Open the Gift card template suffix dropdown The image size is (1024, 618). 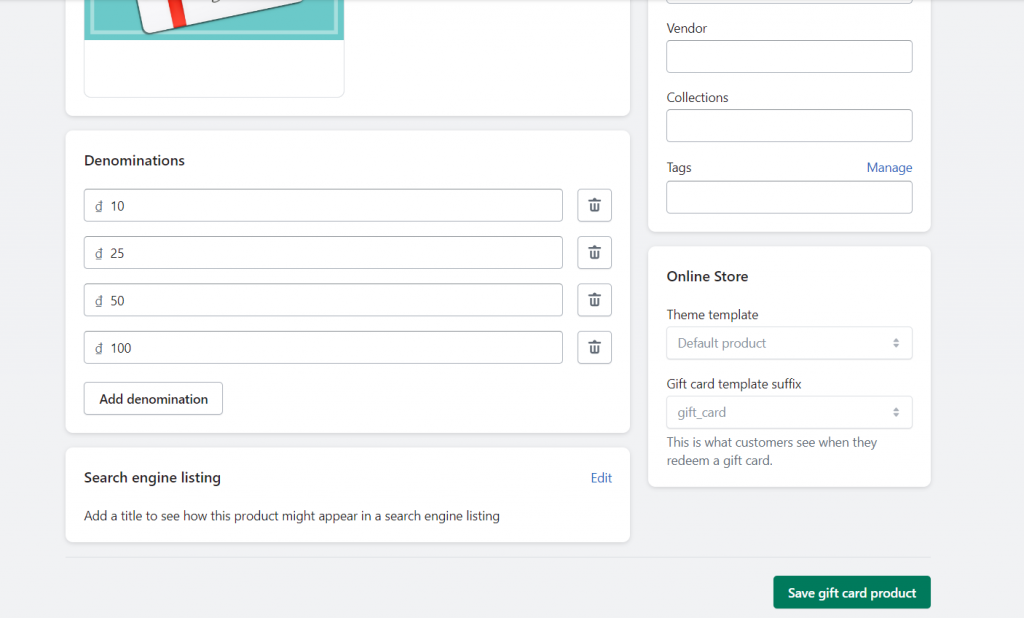point(789,412)
